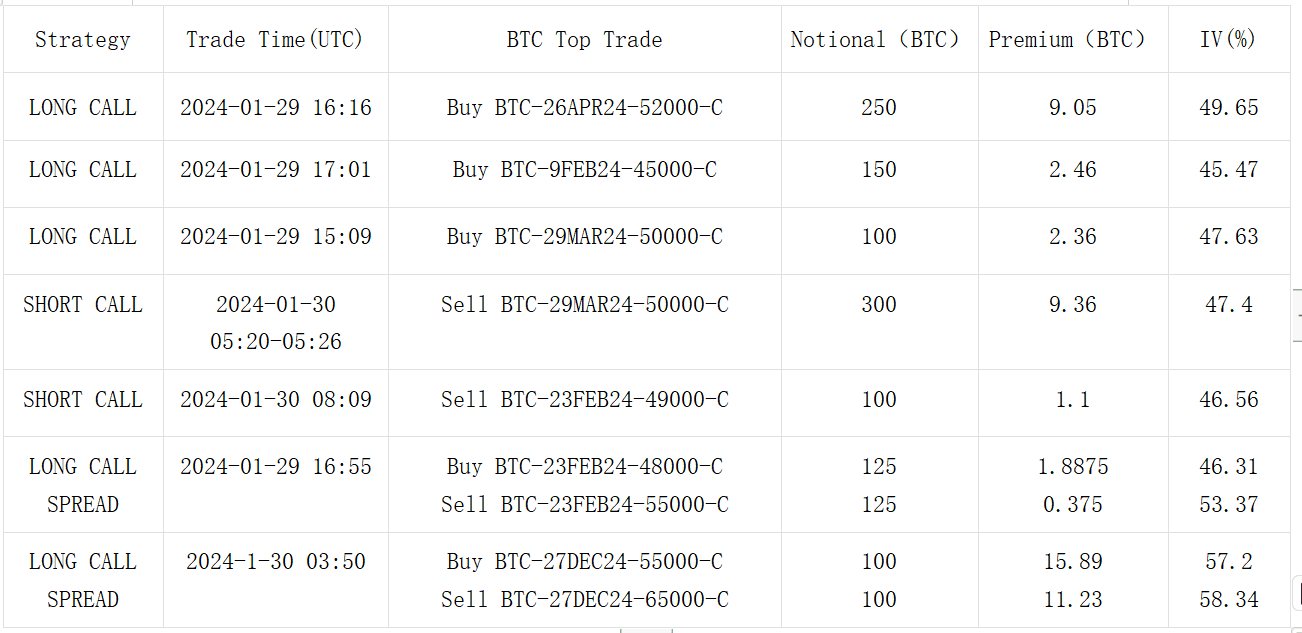This screenshot has height=633, width=1302.
Task: Click the 2024-01-30 08:09 trade time cell
Action: pos(275,400)
